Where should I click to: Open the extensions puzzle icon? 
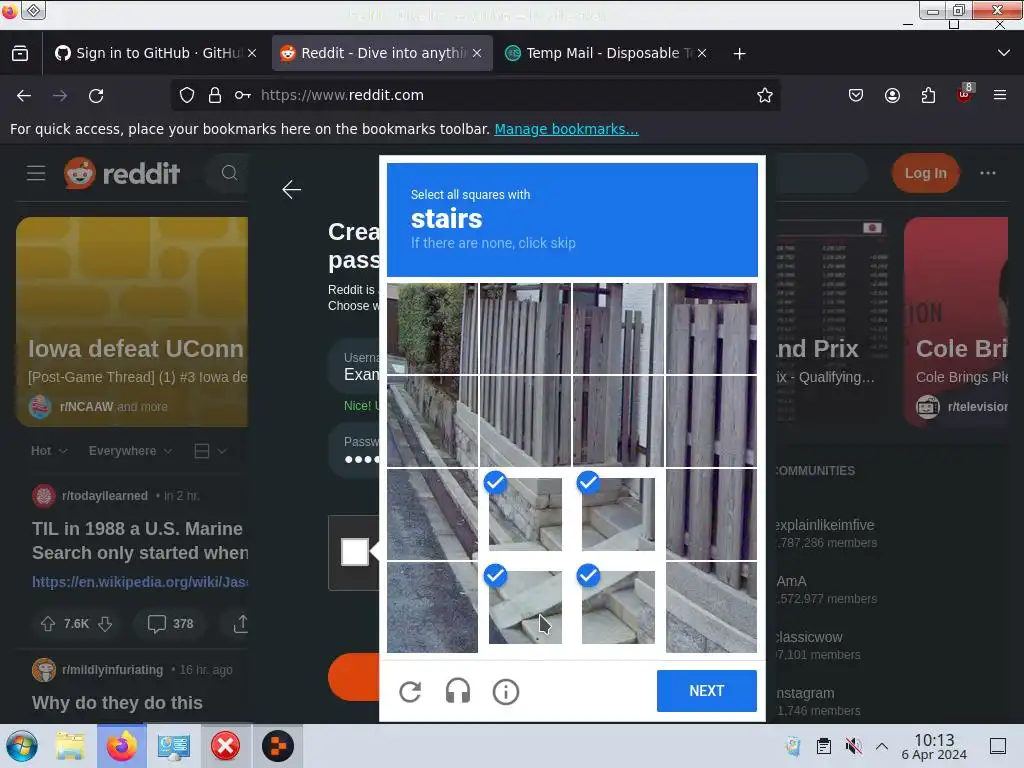(928, 95)
